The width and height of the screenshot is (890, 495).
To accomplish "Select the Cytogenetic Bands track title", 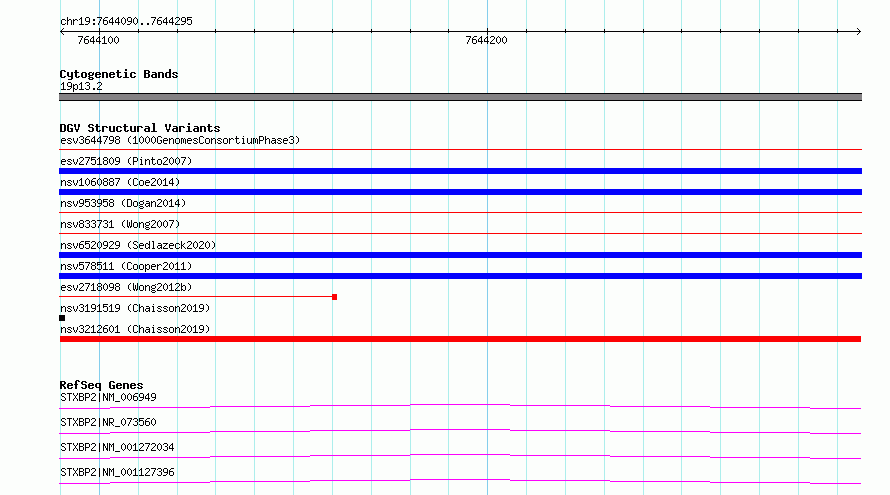I will pyautogui.click(x=119, y=74).
